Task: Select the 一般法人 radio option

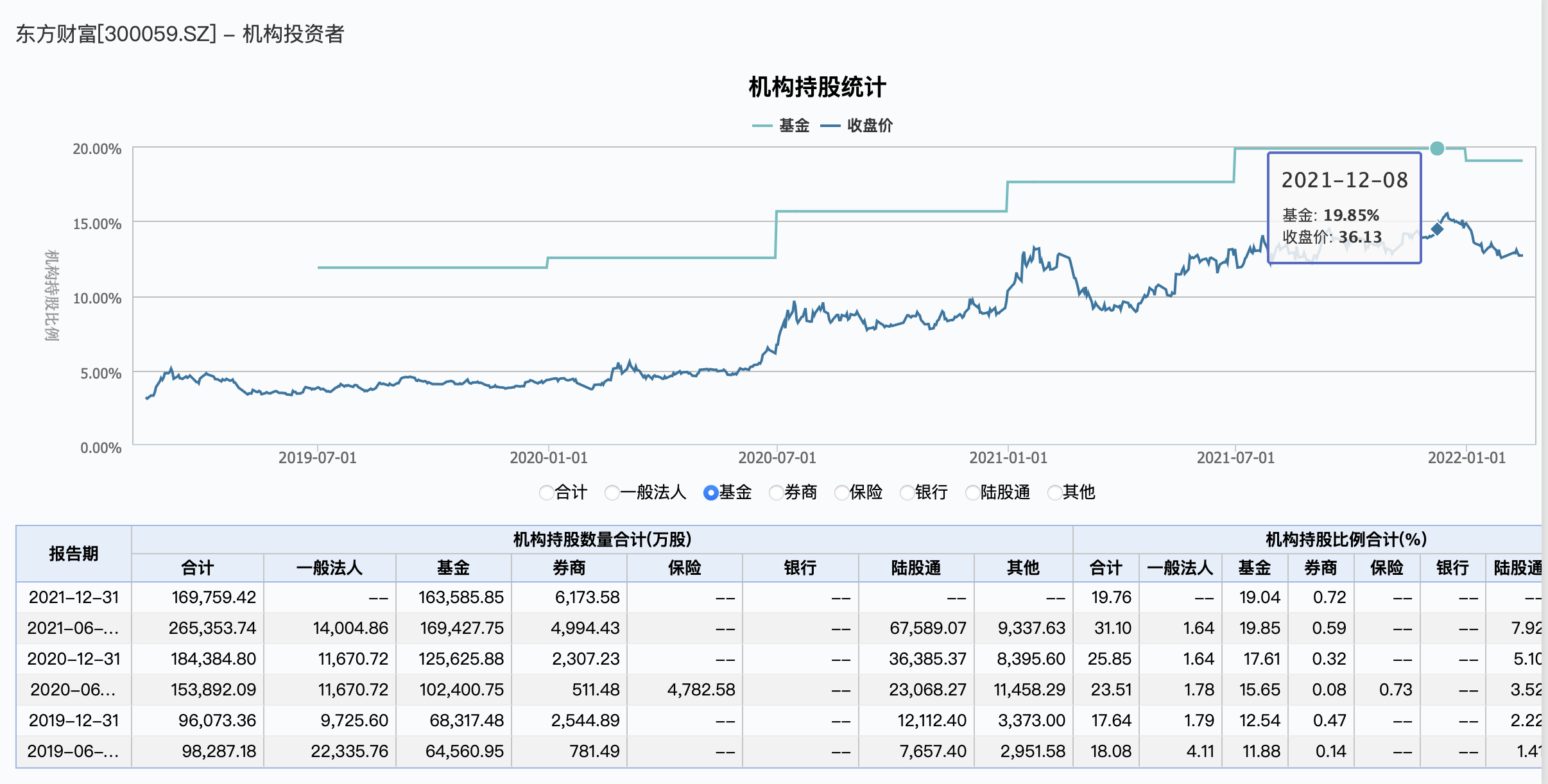Action: [612, 493]
